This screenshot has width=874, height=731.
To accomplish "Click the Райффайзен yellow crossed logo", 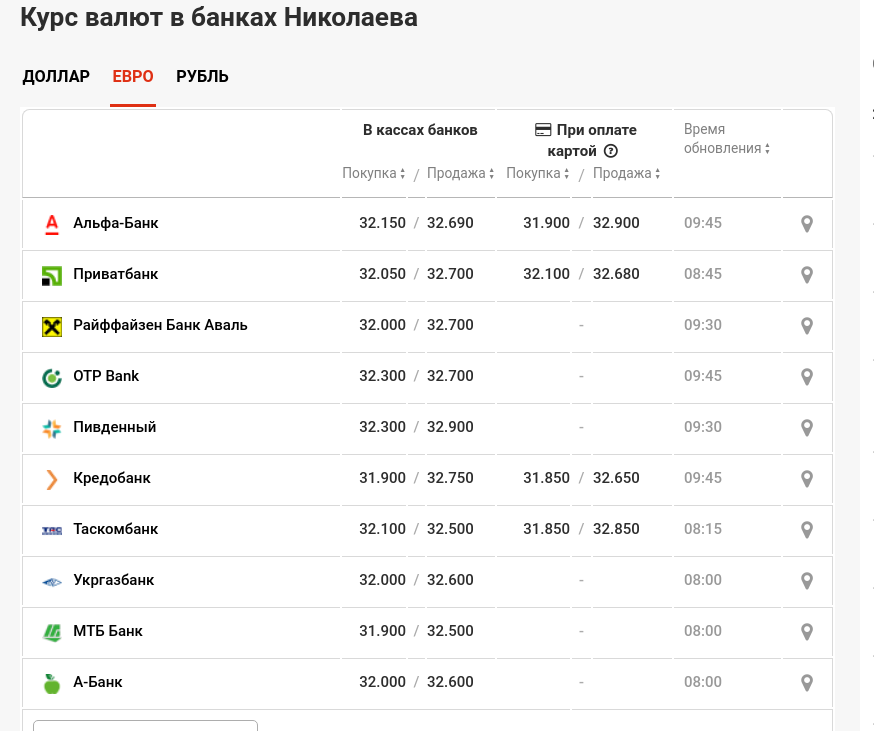I will point(52,327).
